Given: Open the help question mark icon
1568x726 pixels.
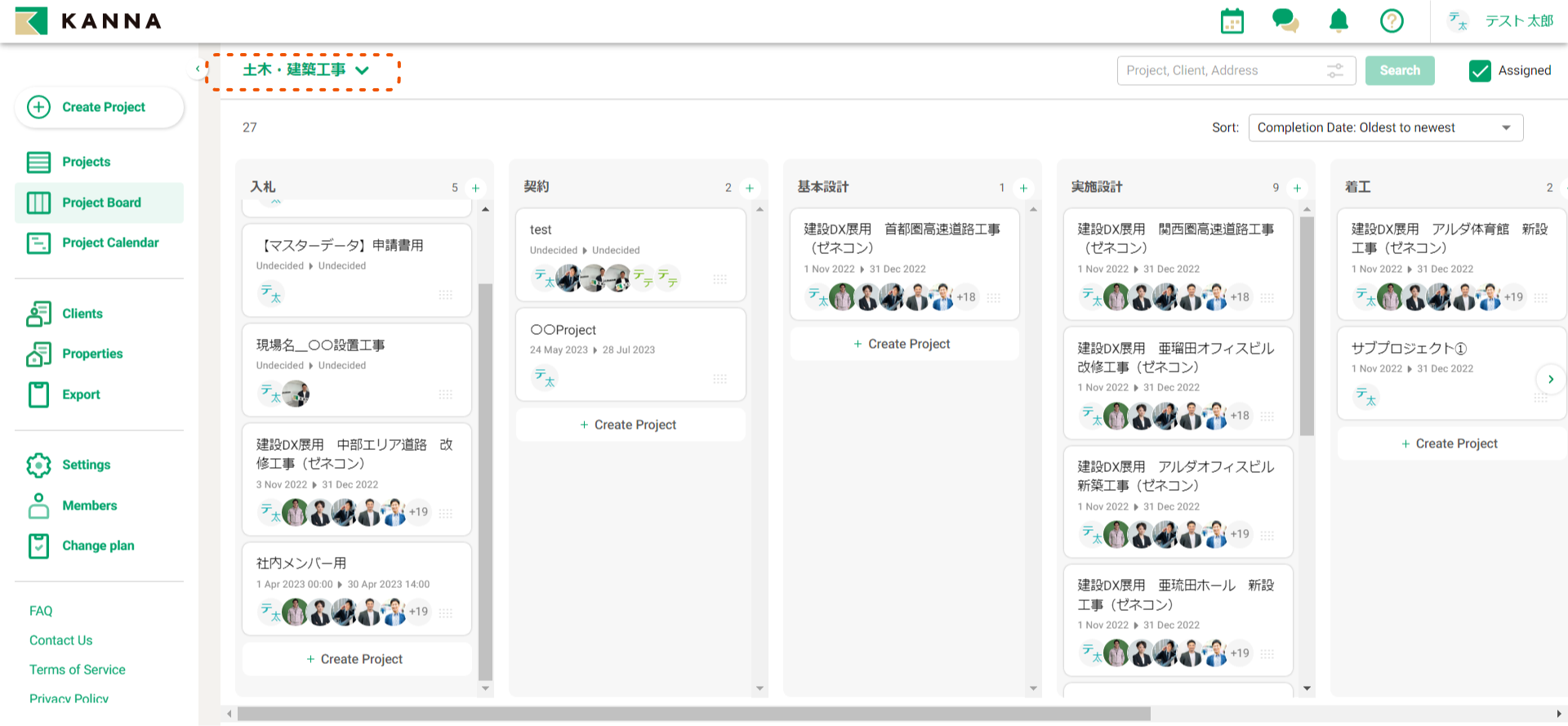Looking at the screenshot, I should 1392,21.
